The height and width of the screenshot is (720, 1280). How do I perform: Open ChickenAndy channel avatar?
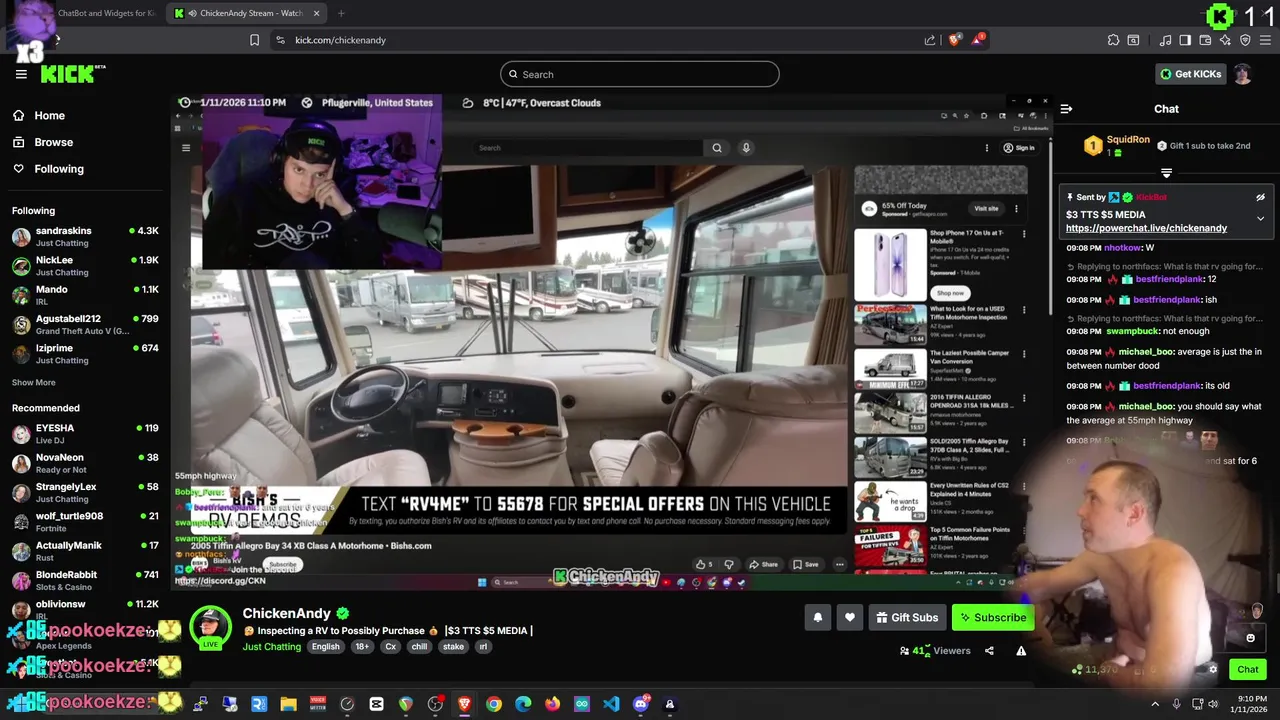click(211, 628)
